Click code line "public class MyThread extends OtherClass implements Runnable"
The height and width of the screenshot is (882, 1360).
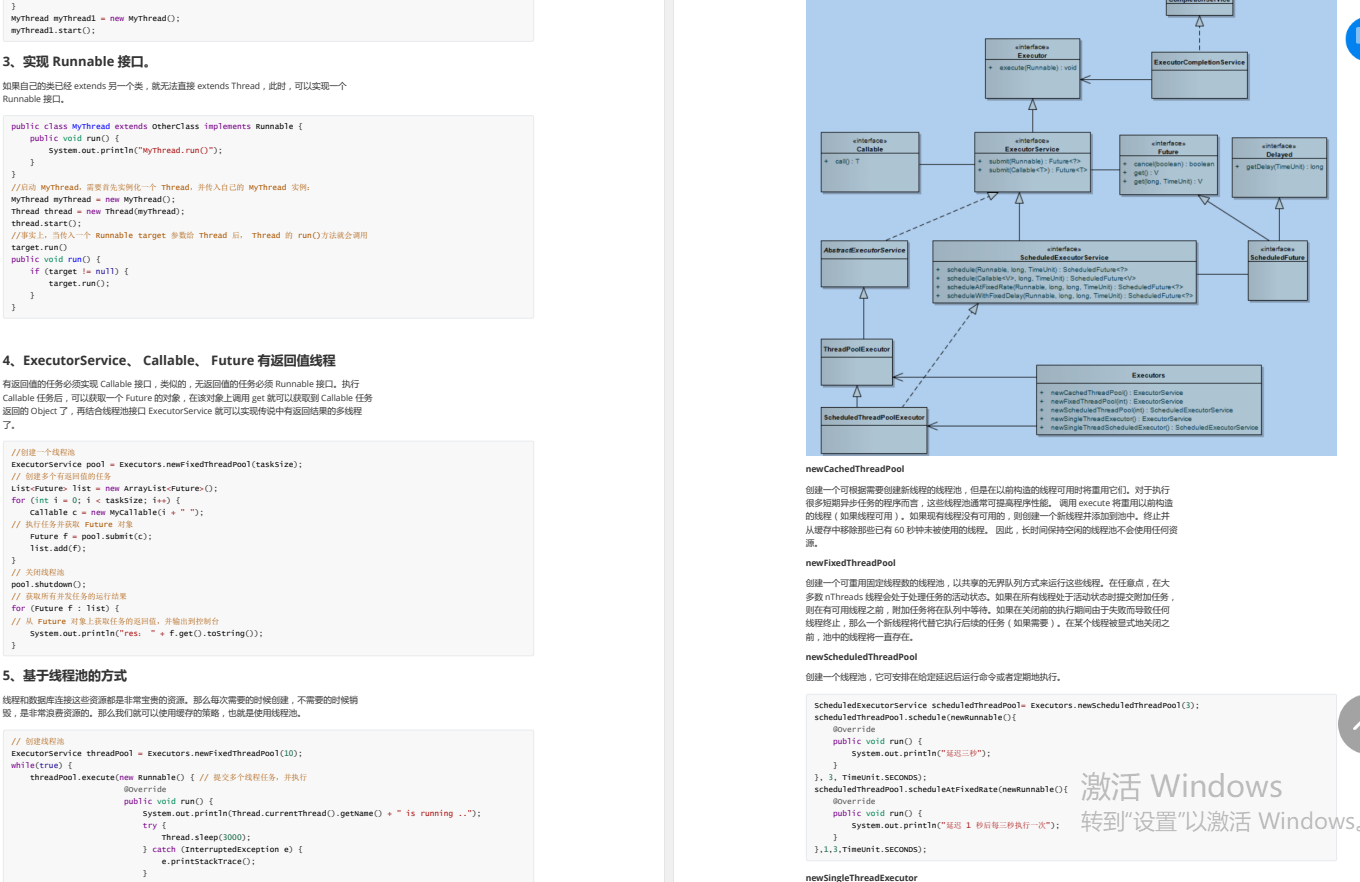(157, 127)
